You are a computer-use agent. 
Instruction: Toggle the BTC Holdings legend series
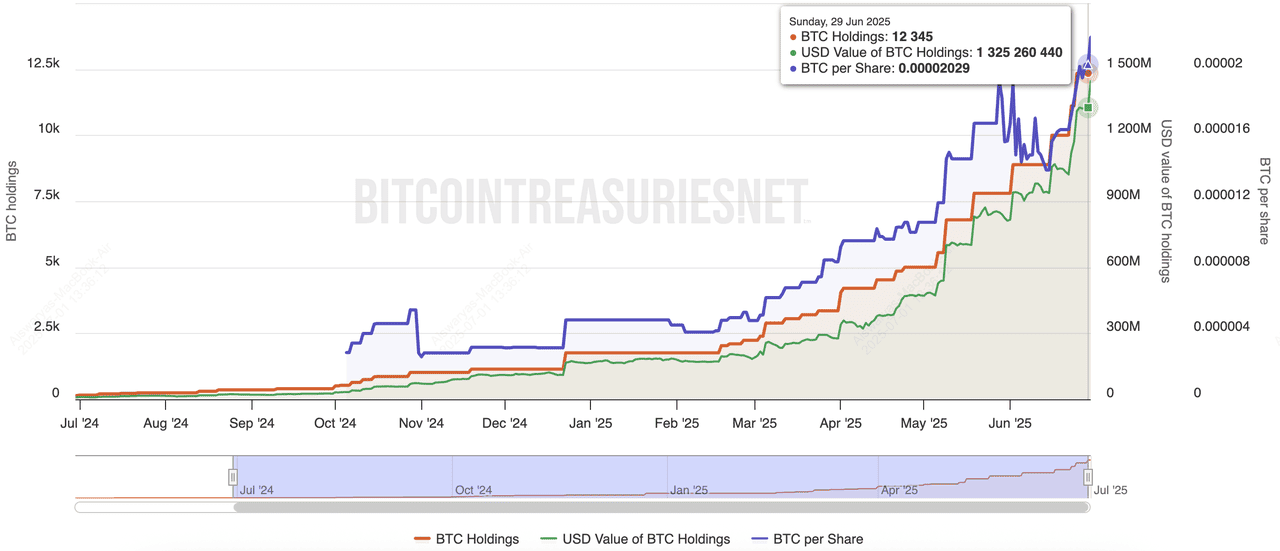[x=467, y=539]
